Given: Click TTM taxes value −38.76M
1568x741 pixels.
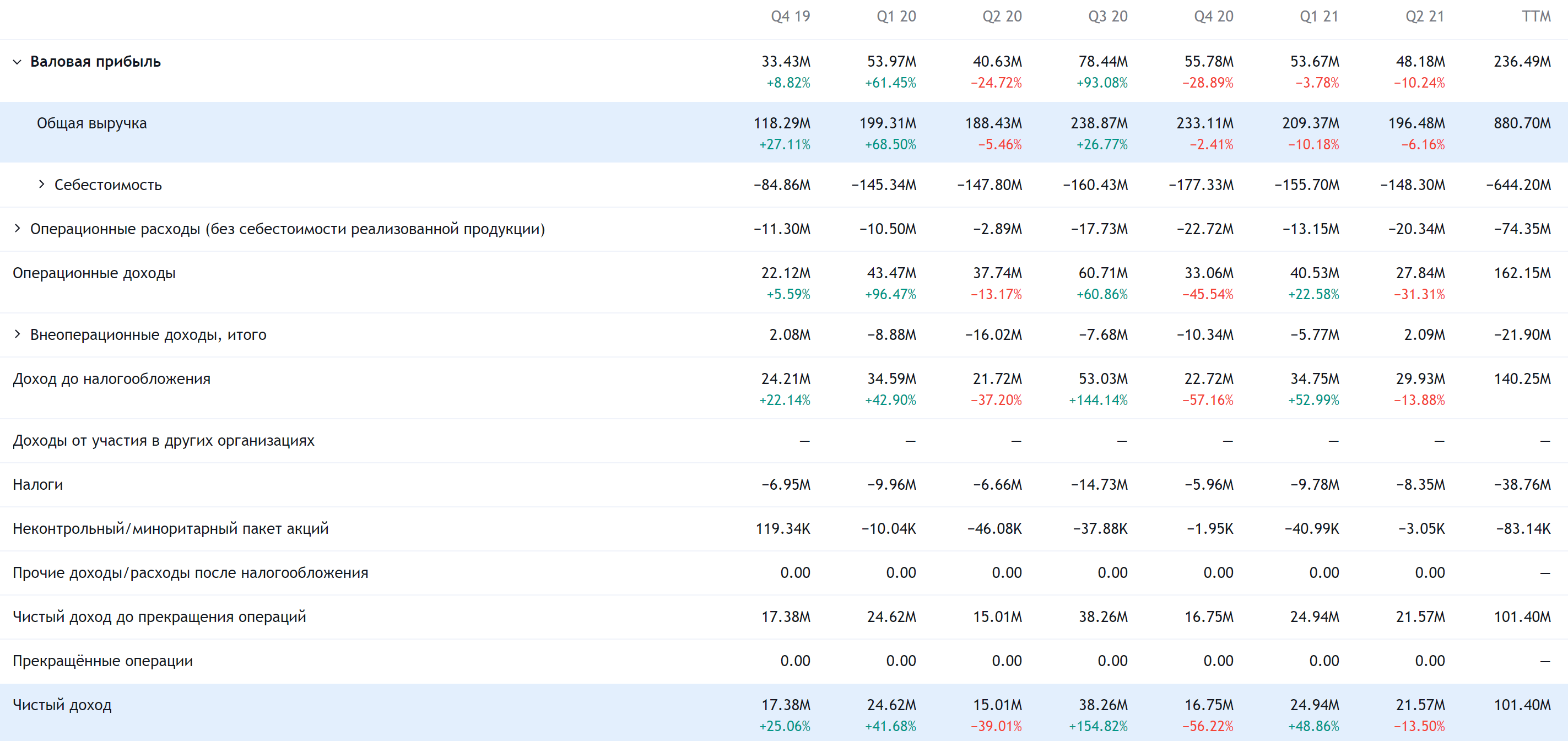Looking at the screenshot, I should (1522, 485).
